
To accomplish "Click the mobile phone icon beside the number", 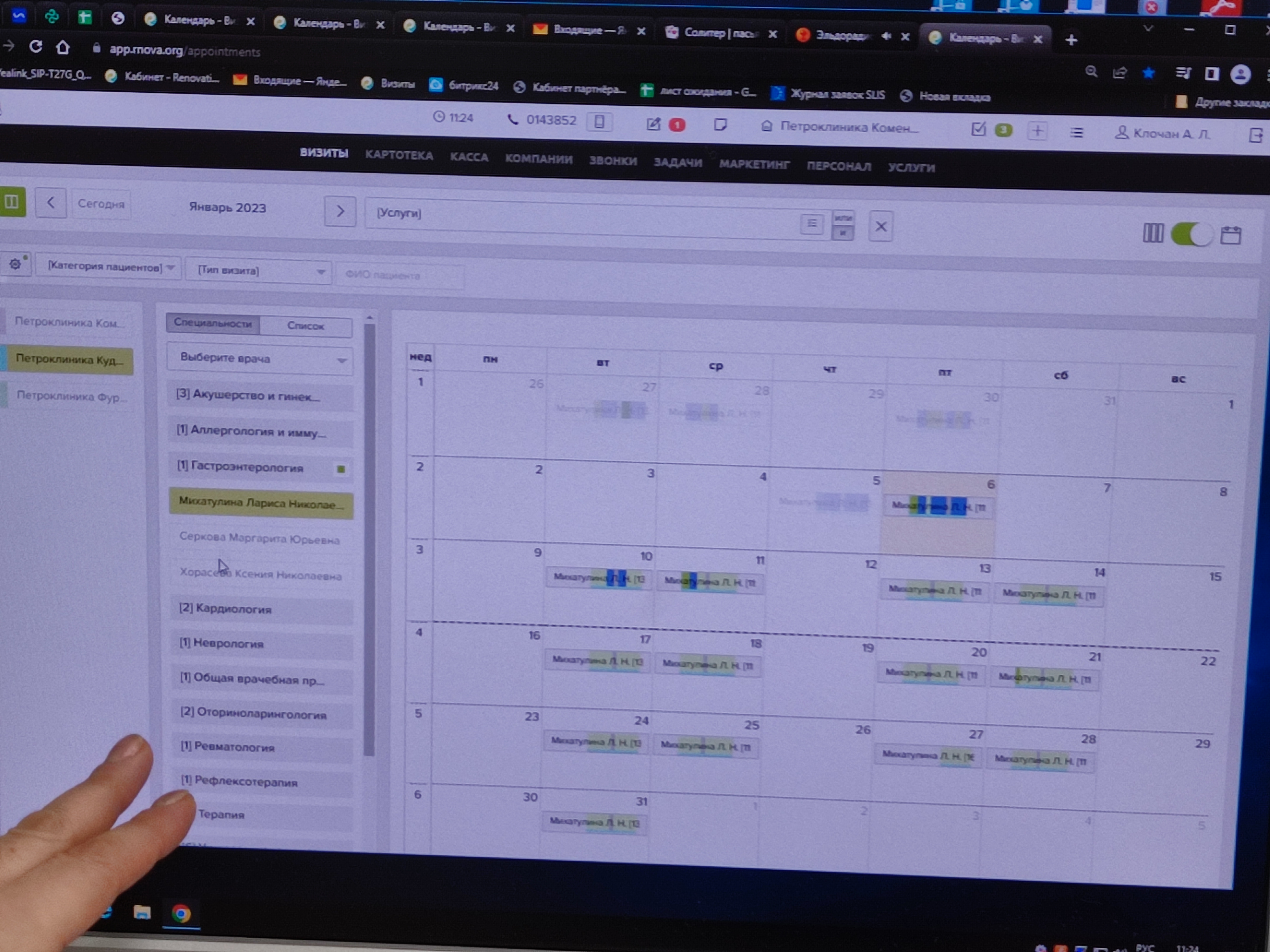I will (599, 122).
